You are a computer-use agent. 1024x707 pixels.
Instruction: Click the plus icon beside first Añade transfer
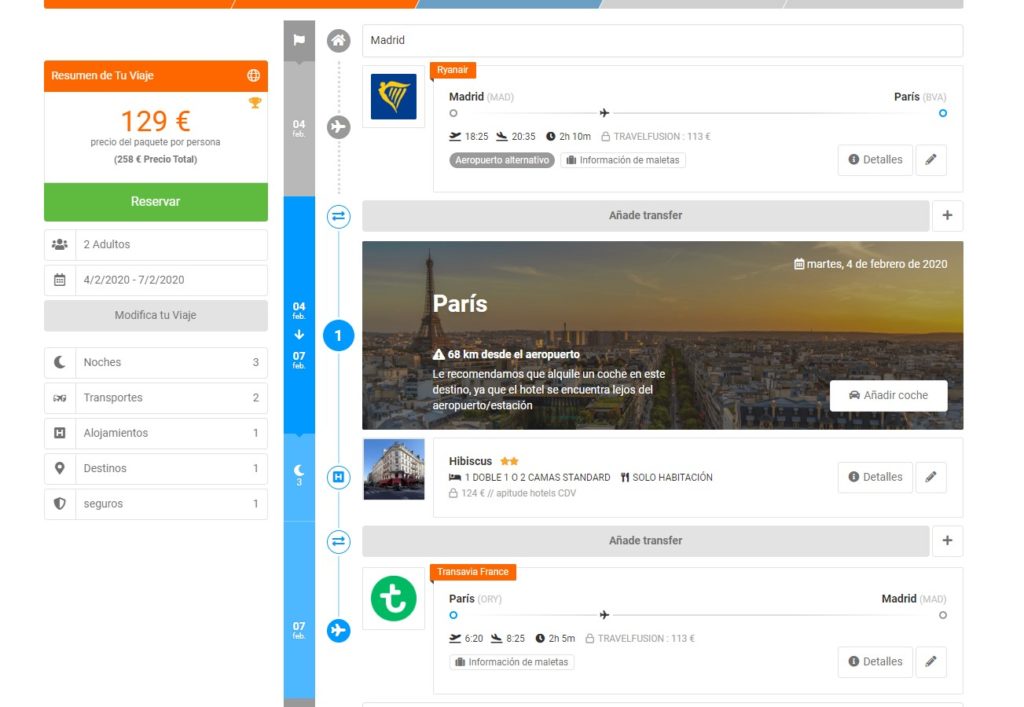tap(947, 215)
